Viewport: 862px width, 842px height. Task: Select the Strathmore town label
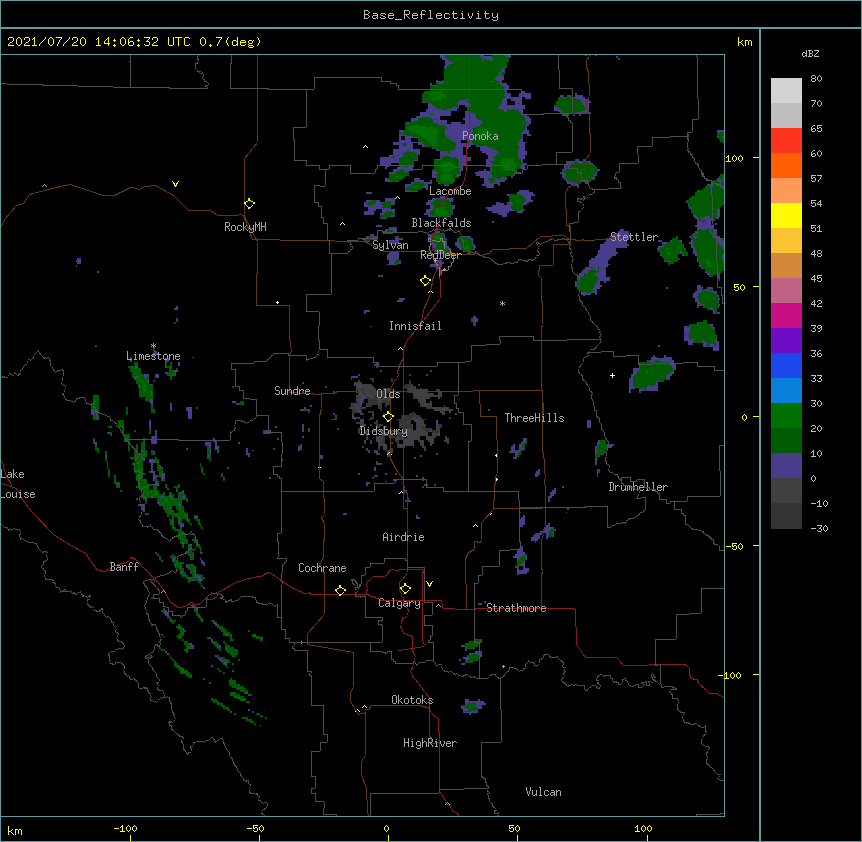(516, 608)
